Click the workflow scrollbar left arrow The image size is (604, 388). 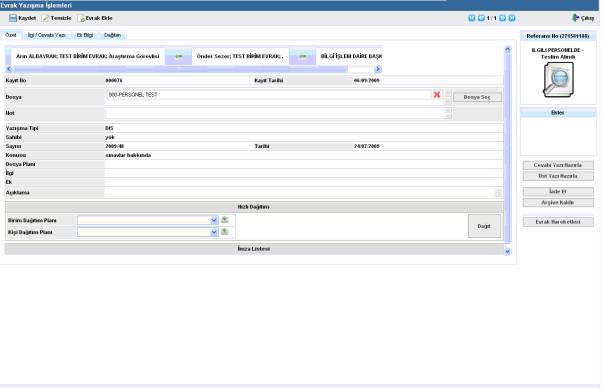[9, 69]
